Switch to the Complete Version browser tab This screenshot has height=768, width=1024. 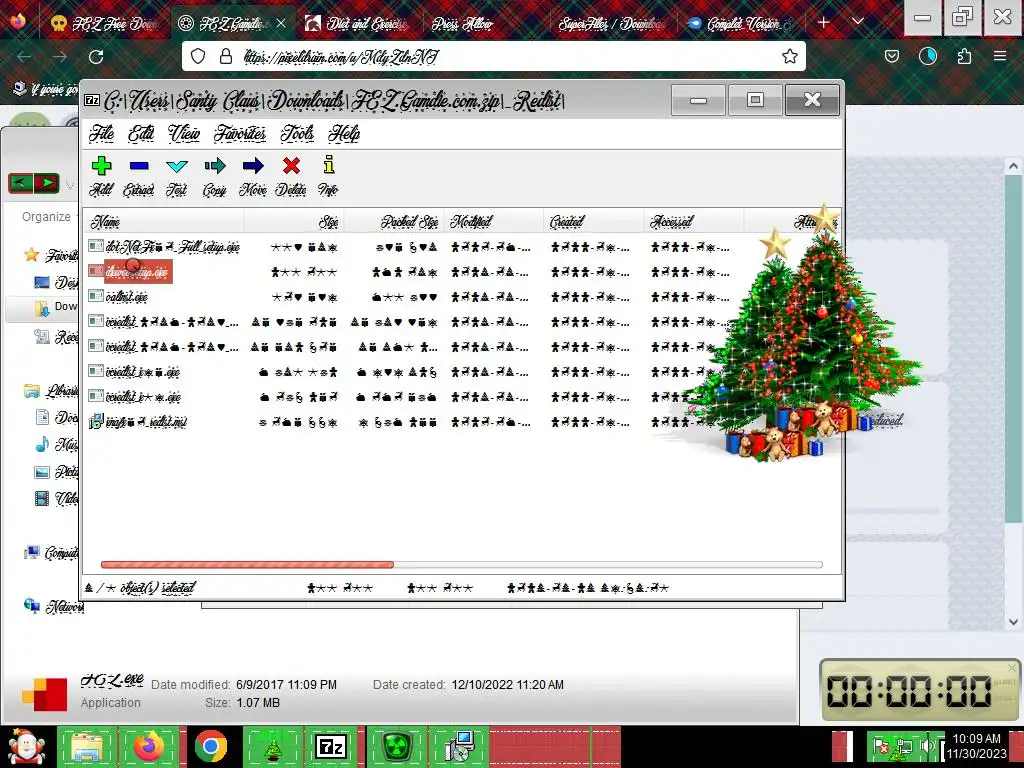pos(738,24)
